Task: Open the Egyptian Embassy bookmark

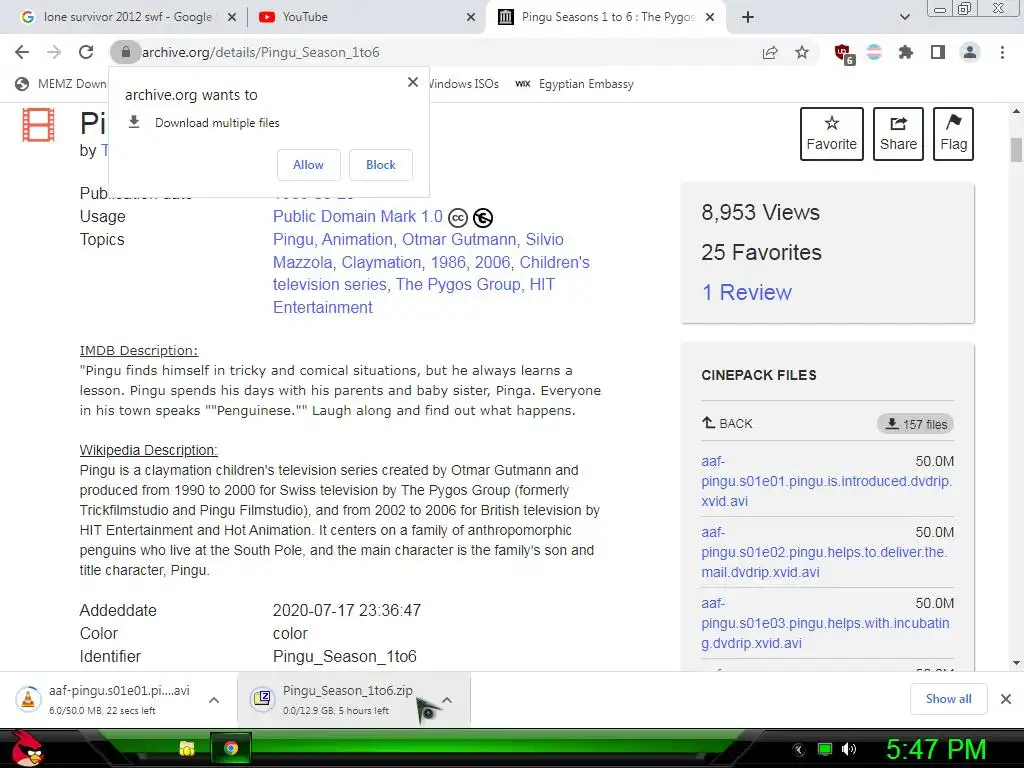Action: [574, 84]
